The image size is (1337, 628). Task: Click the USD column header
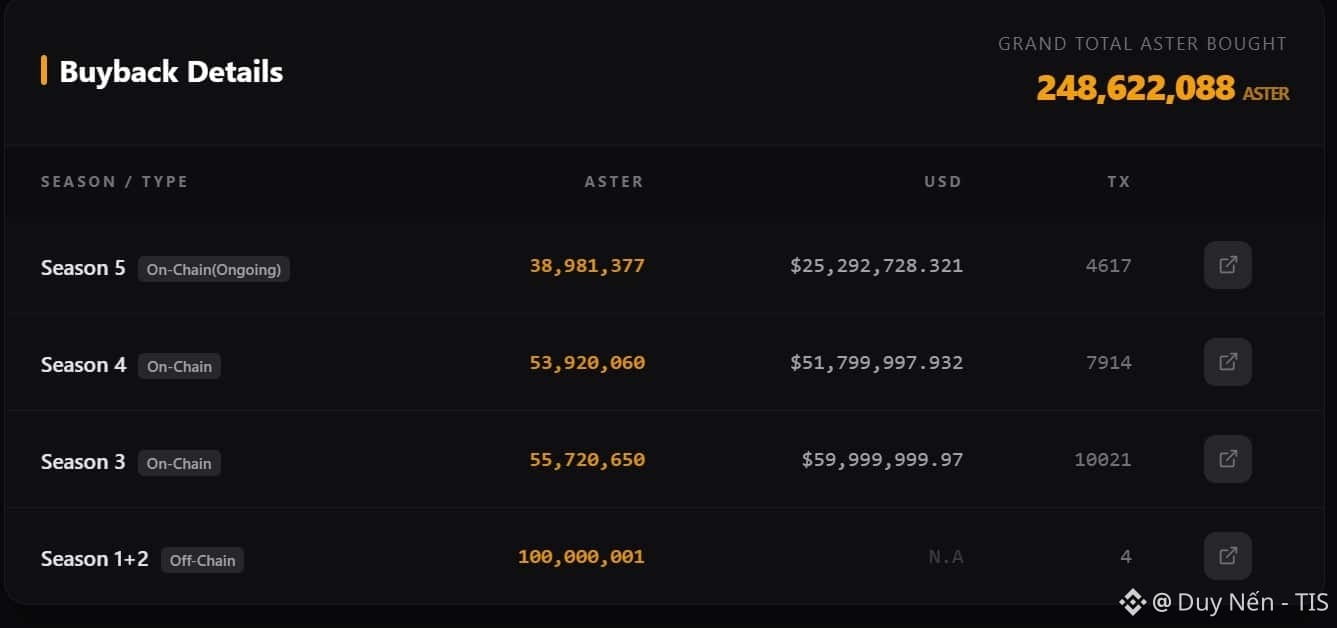point(942,181)
